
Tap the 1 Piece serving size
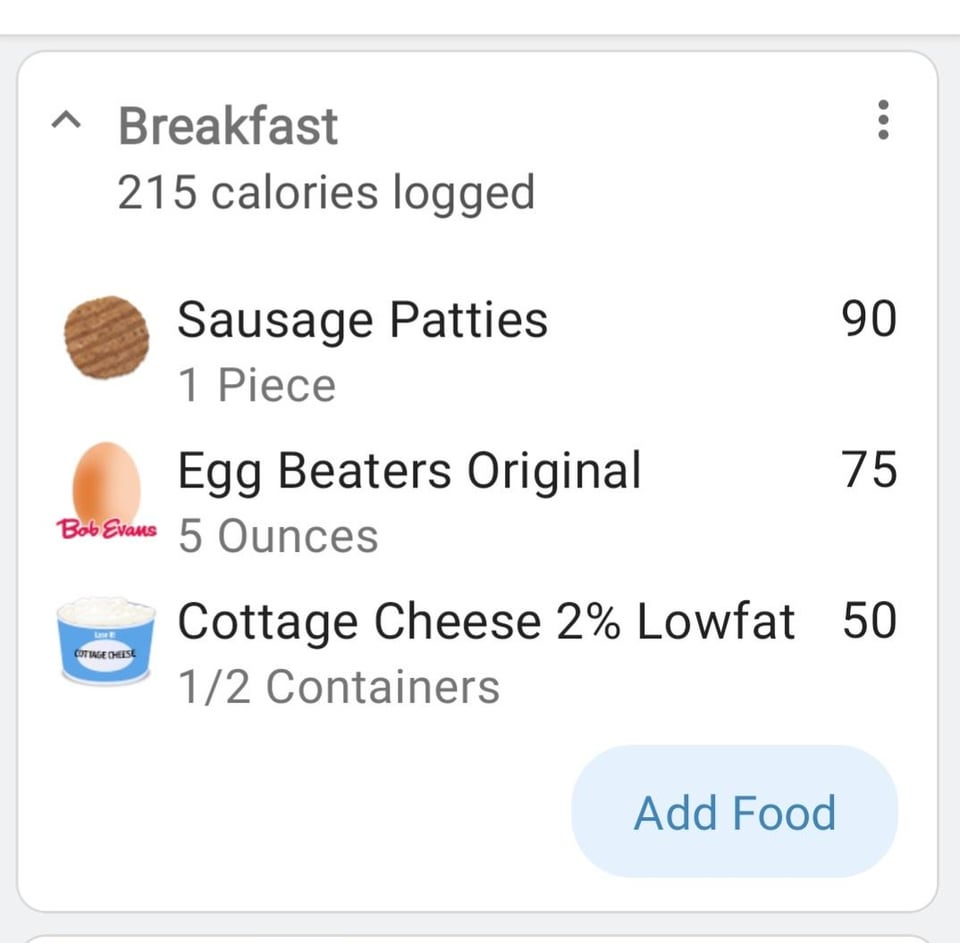257,385
